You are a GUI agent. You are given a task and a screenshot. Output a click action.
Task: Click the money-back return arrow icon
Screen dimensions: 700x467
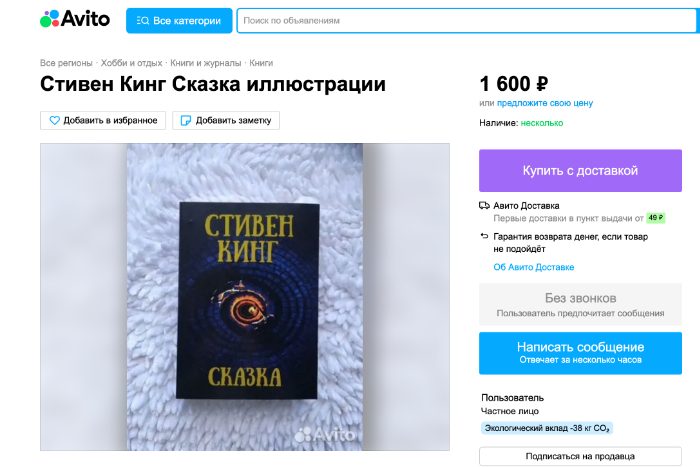[484, 236]
